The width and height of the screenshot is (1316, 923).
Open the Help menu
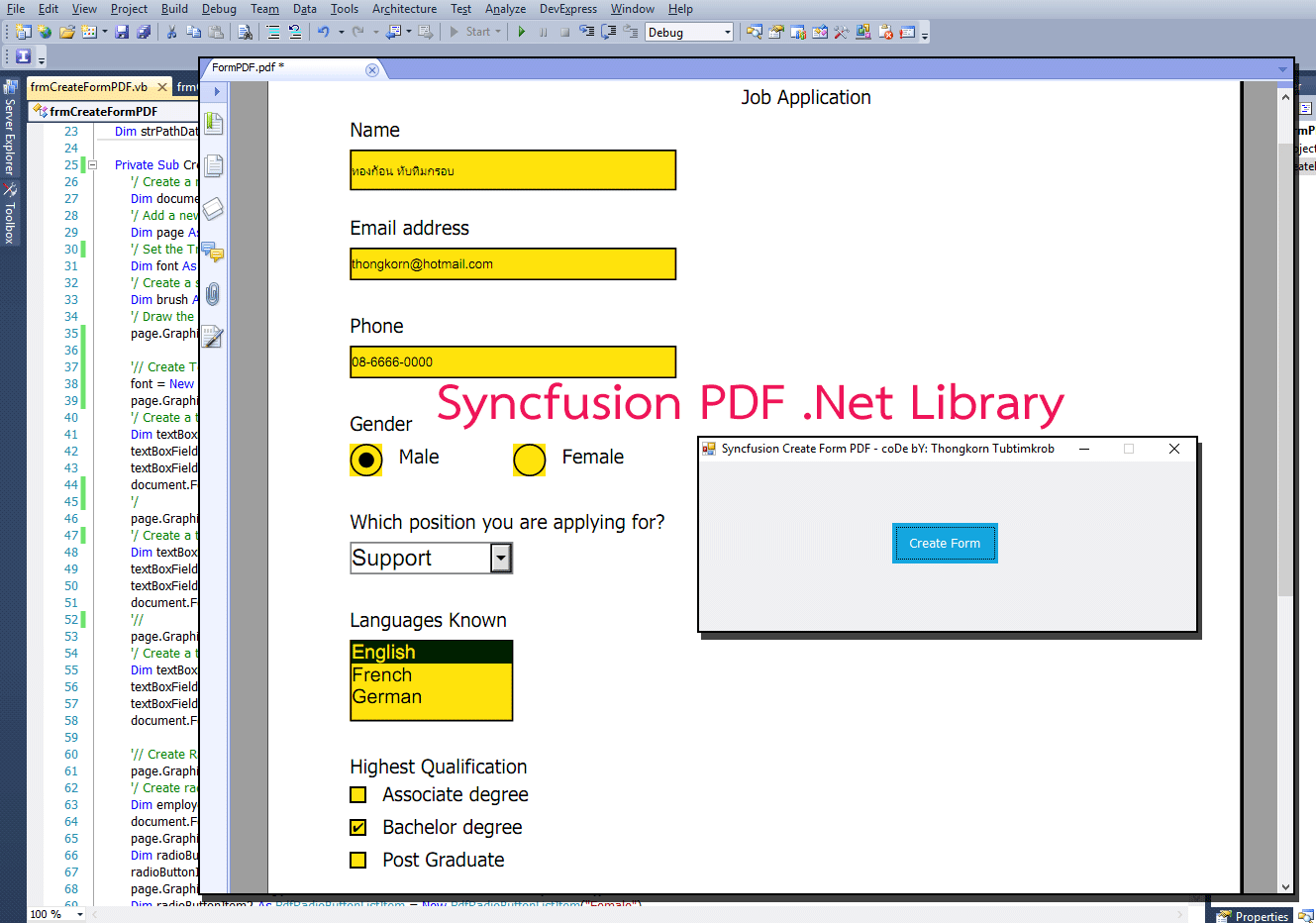(680, 9)
